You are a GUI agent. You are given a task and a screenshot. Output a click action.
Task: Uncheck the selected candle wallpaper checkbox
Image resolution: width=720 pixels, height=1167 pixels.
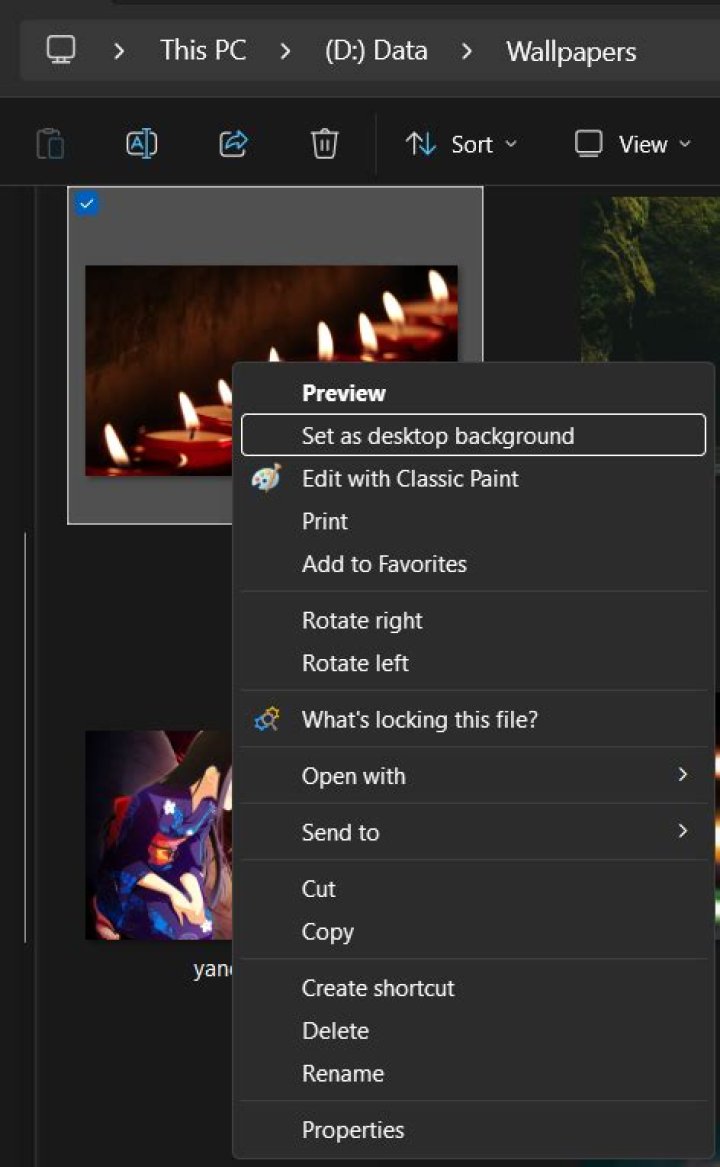tap(87, 203)
